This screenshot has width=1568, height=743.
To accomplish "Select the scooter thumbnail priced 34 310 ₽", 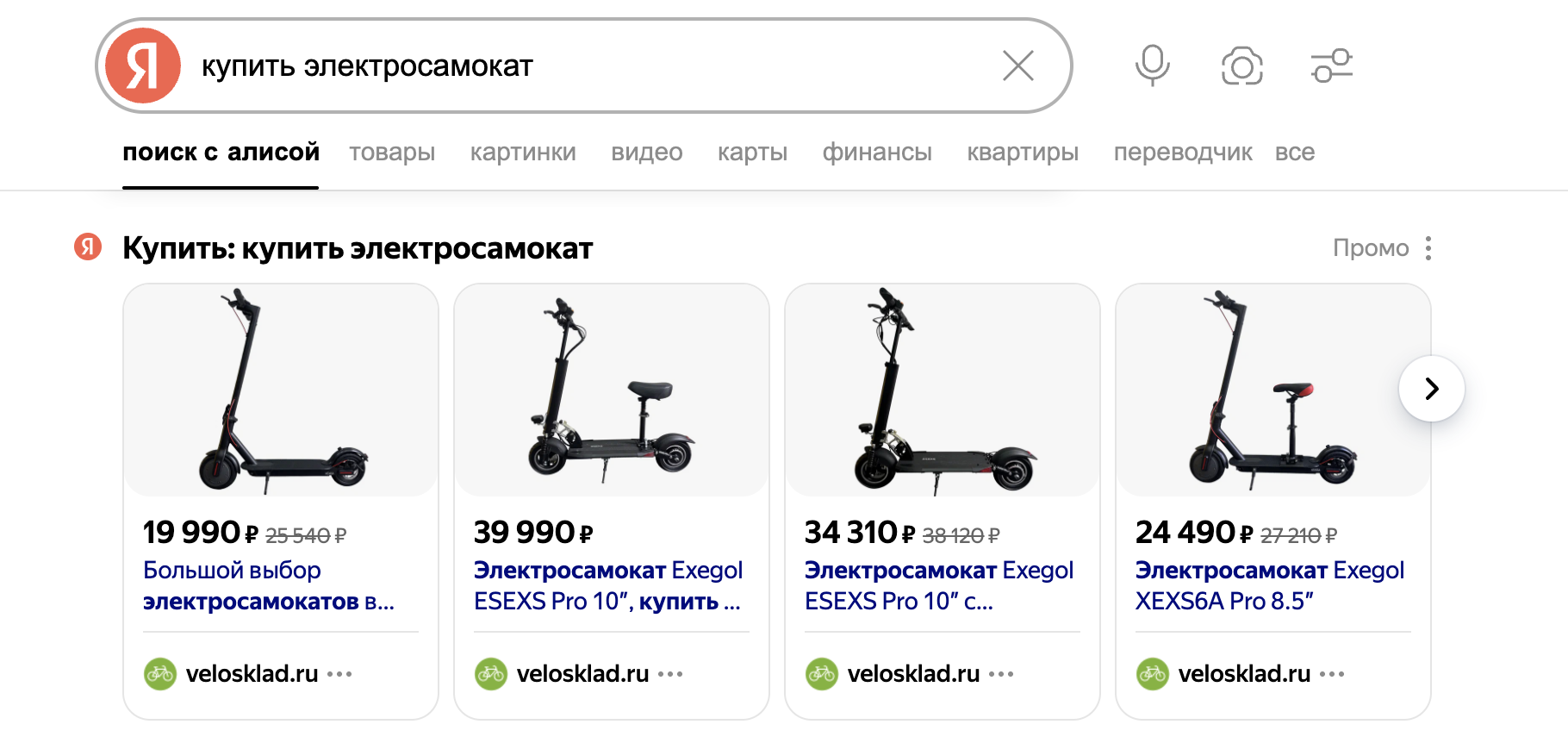I will (943, 390).
